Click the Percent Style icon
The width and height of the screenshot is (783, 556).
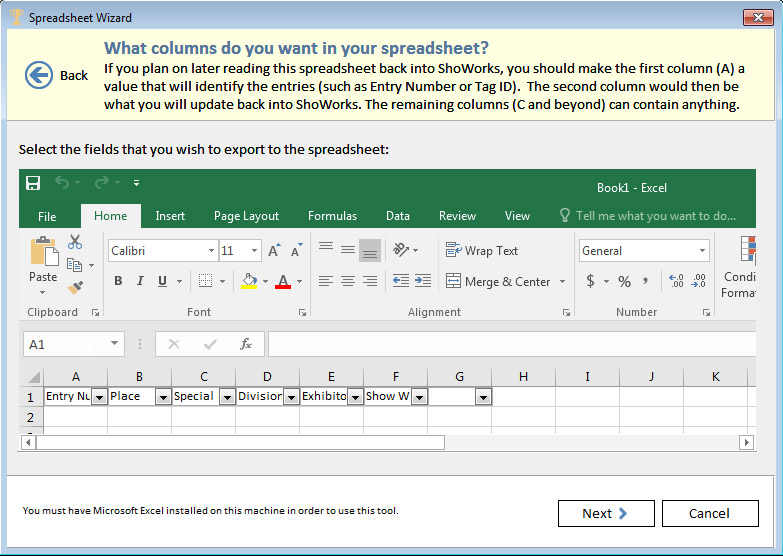(624, 282)
